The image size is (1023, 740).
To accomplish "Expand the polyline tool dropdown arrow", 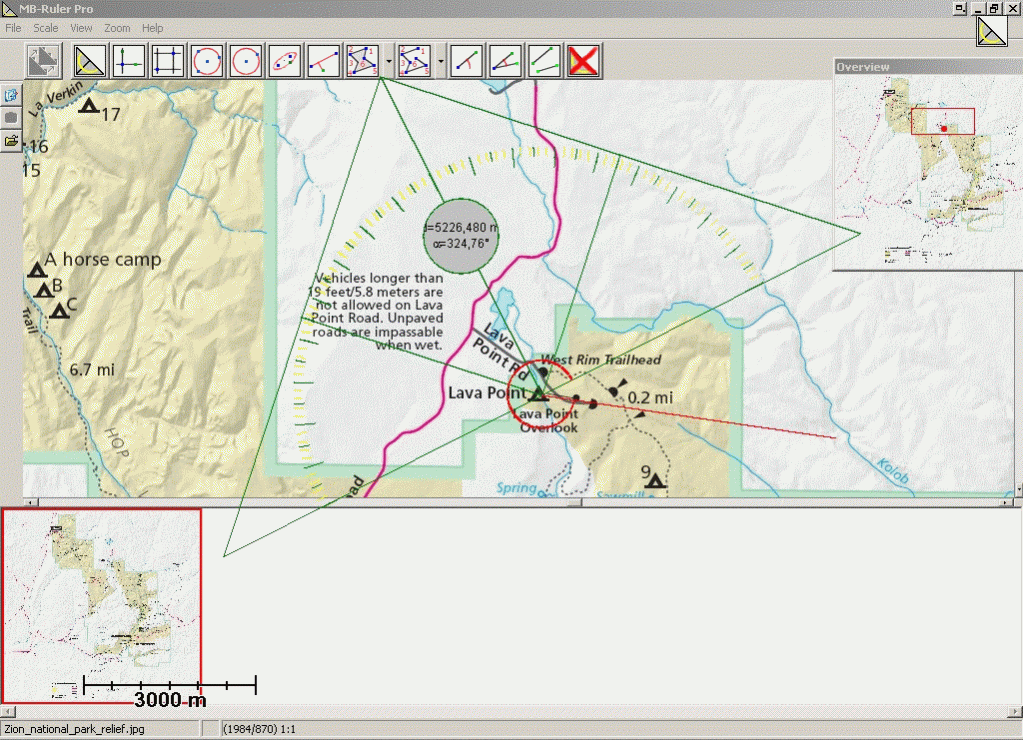I will [441, 61].
